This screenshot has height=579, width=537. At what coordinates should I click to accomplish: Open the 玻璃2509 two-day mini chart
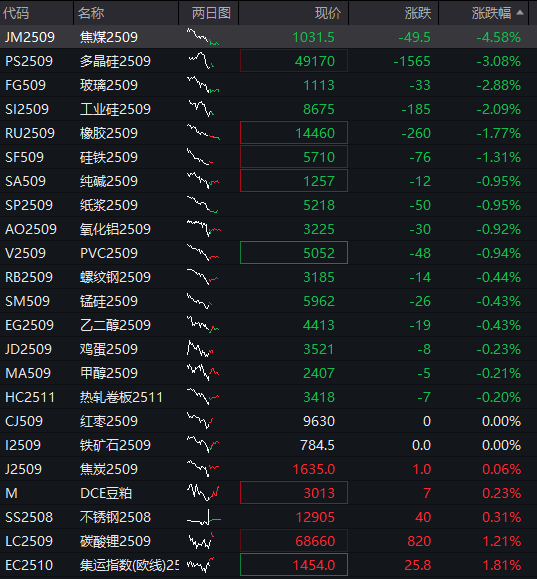tap(203, 85)
